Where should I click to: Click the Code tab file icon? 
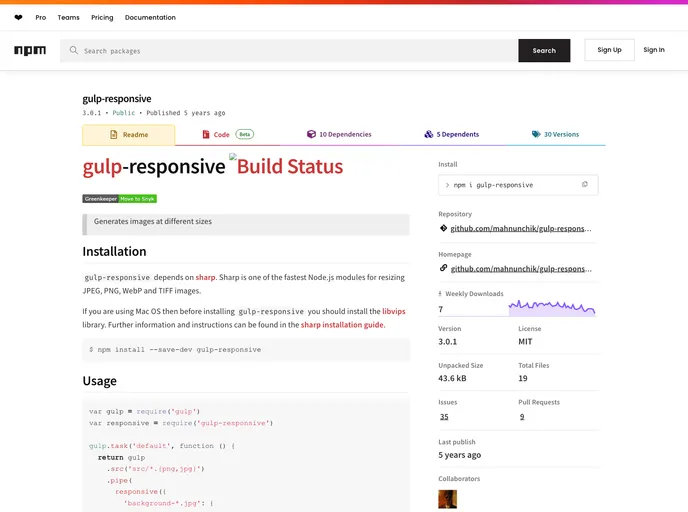click(x=206, y=134)
